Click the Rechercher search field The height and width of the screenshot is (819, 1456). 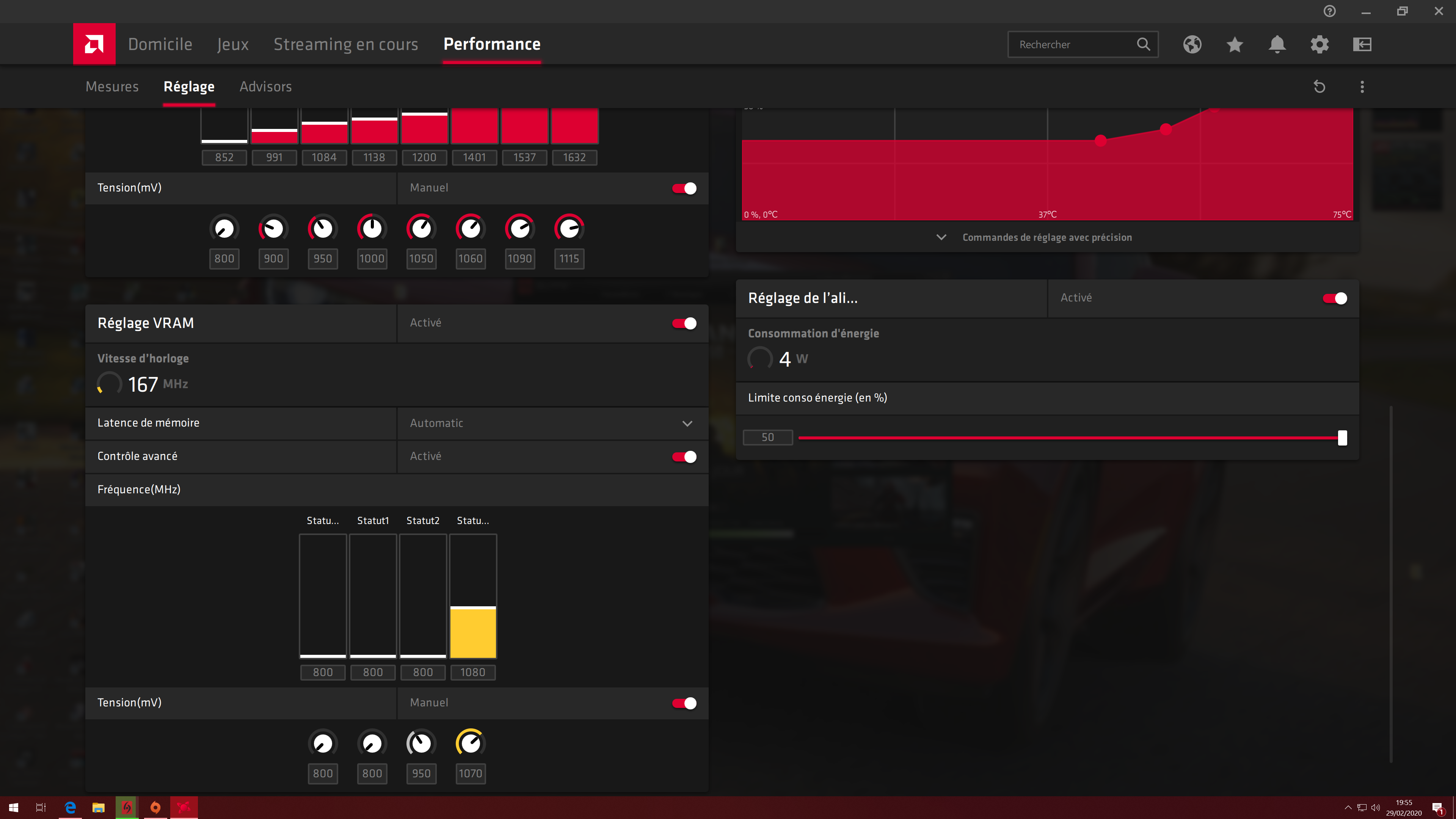tap(1071, 44)
